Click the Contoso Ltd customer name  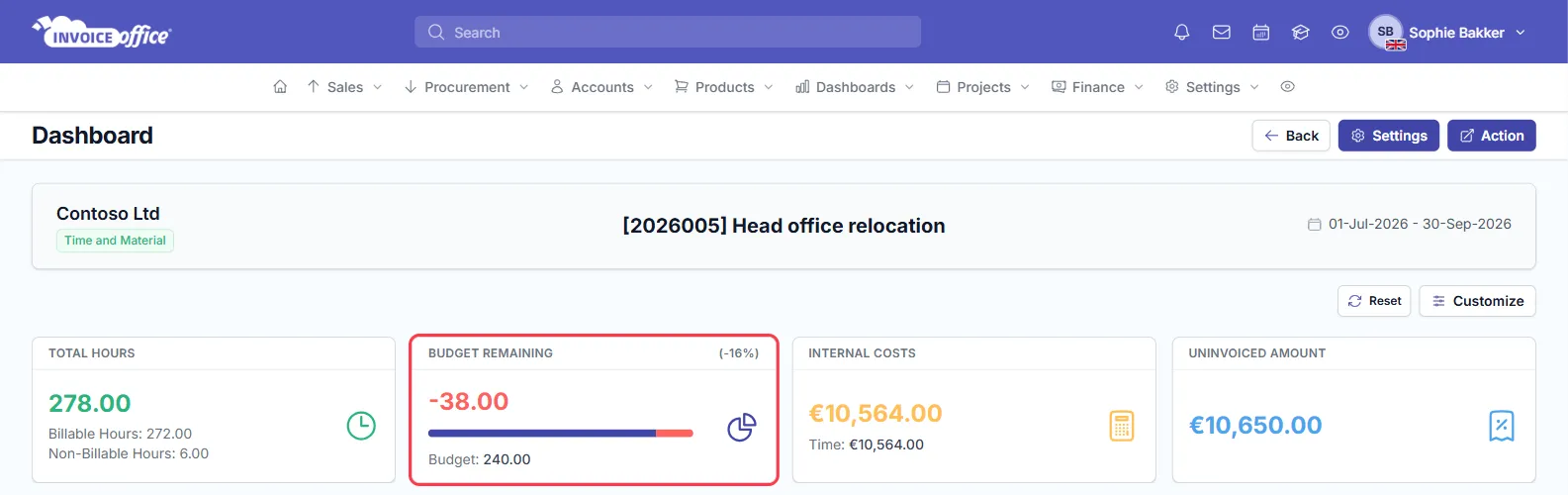click(x=108, y=214)
